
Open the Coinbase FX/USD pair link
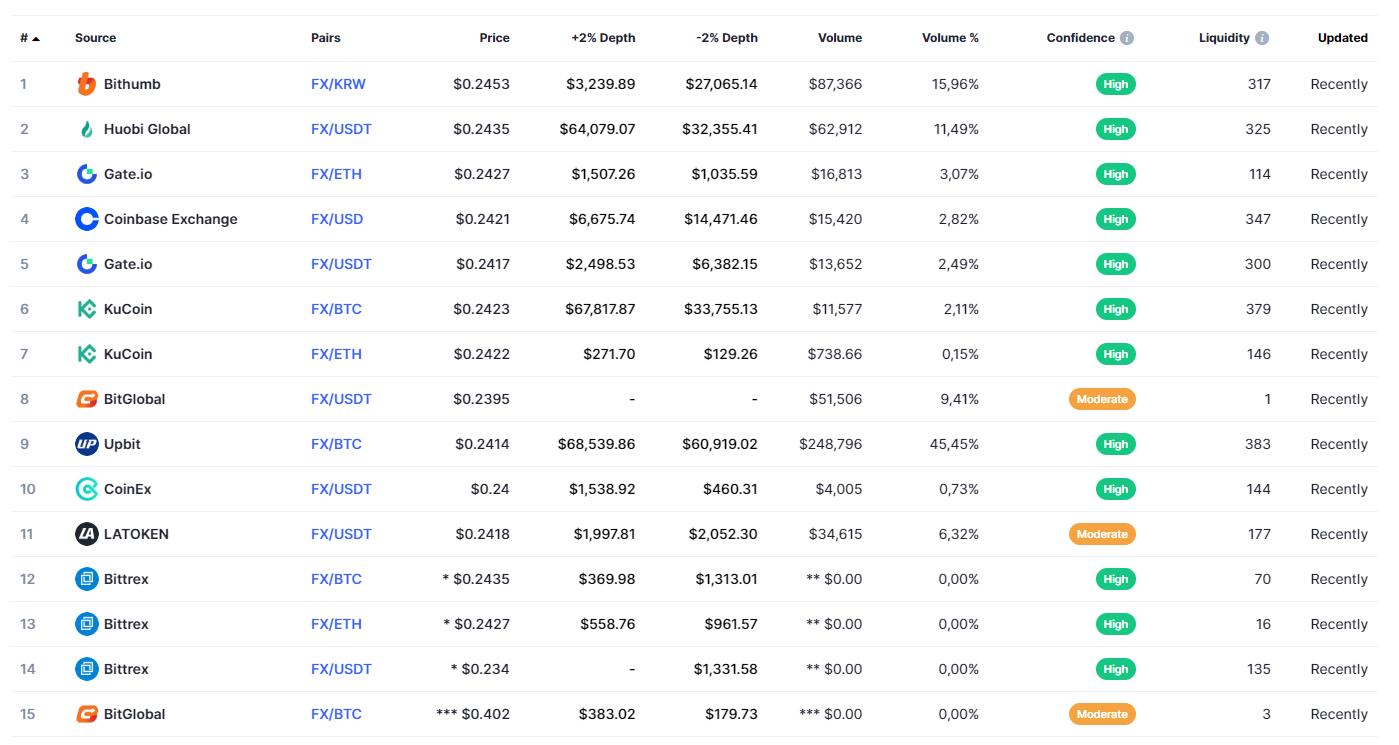pyautogui.click(x=337, y=219)
